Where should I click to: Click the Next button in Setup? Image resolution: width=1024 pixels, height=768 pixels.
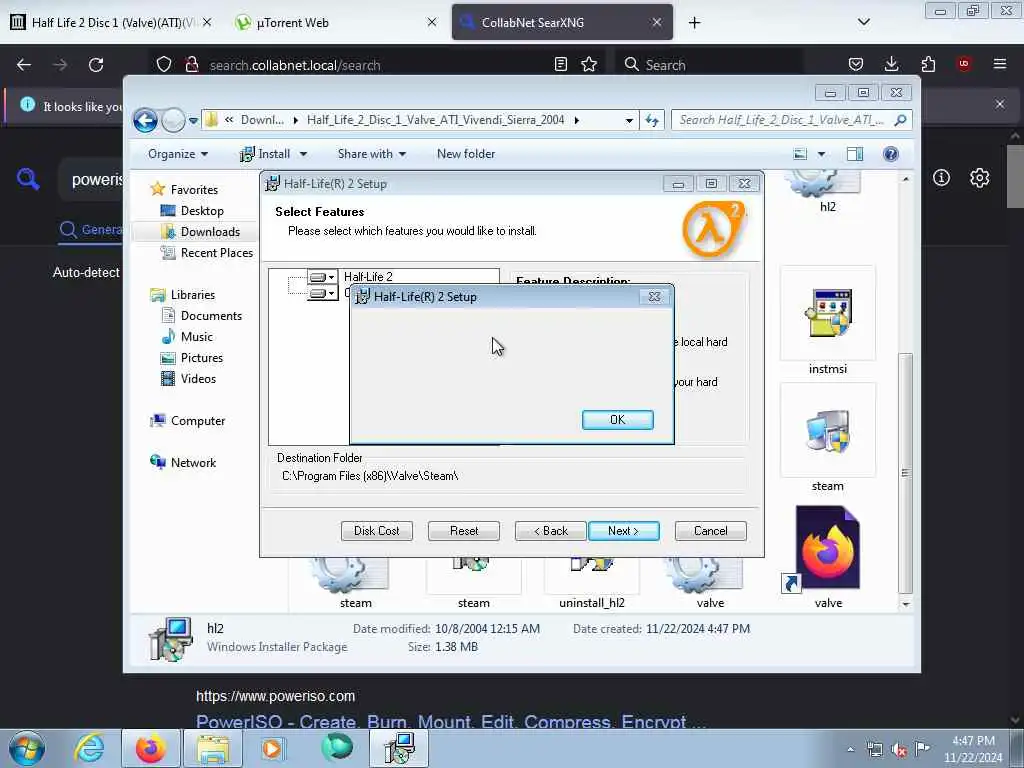click(x=624, y=531)
